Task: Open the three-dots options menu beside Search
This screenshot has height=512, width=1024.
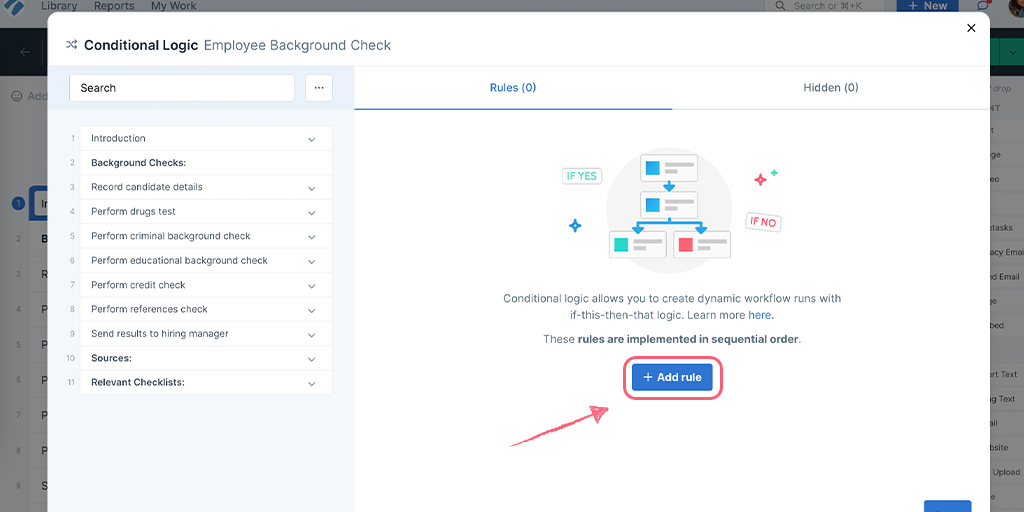Action: tap(319, 88)
